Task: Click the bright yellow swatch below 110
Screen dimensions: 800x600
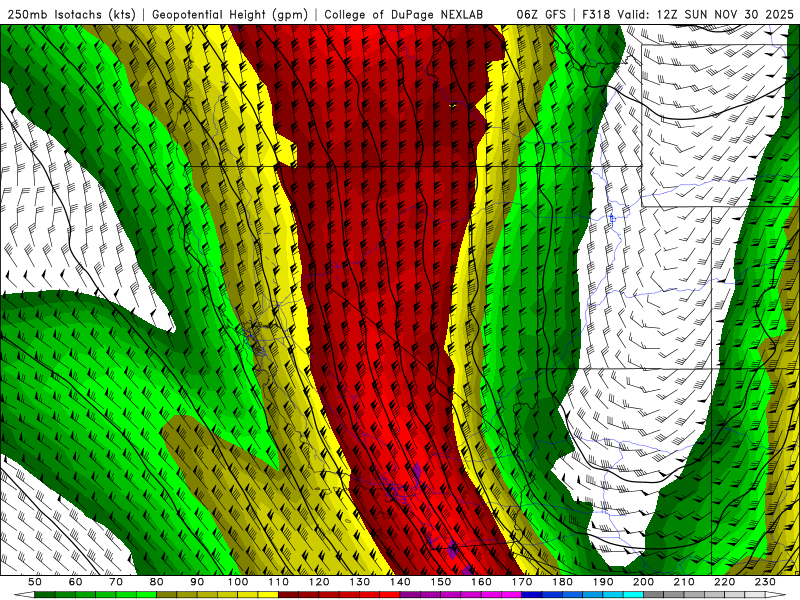Action: tap(268, 594)
